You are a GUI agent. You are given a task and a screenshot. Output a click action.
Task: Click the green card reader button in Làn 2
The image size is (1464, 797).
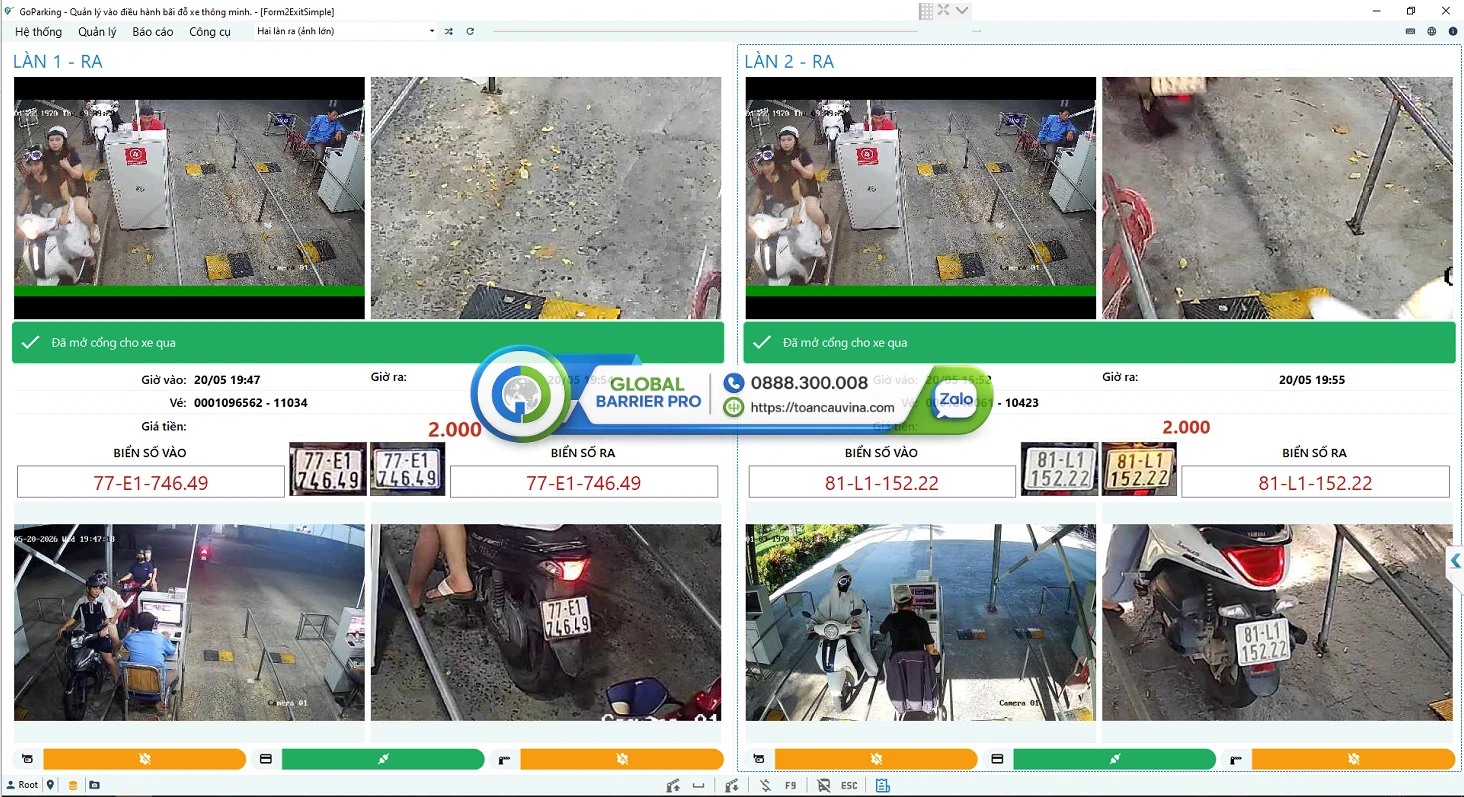point(1115,759)
